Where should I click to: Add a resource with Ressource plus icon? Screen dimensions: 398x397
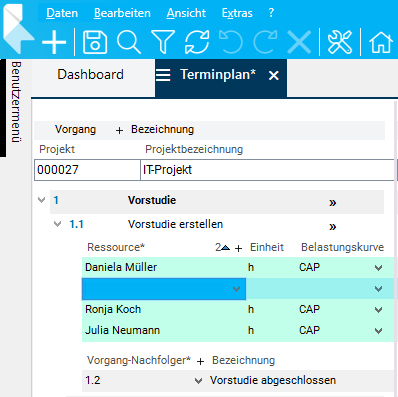pyautogui.click(x=238, y=249)
